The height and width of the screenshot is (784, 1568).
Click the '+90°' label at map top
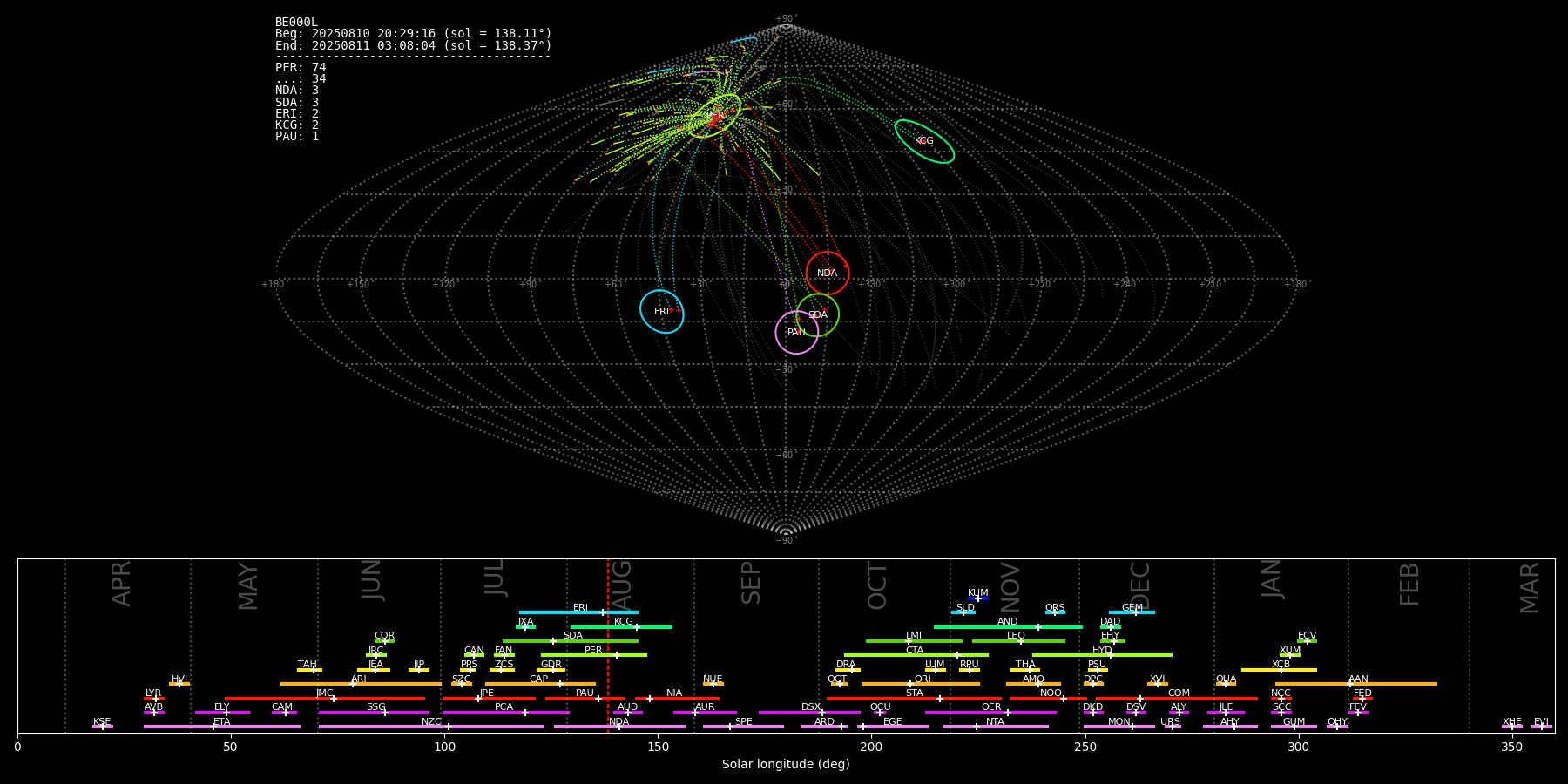point(786,19)
